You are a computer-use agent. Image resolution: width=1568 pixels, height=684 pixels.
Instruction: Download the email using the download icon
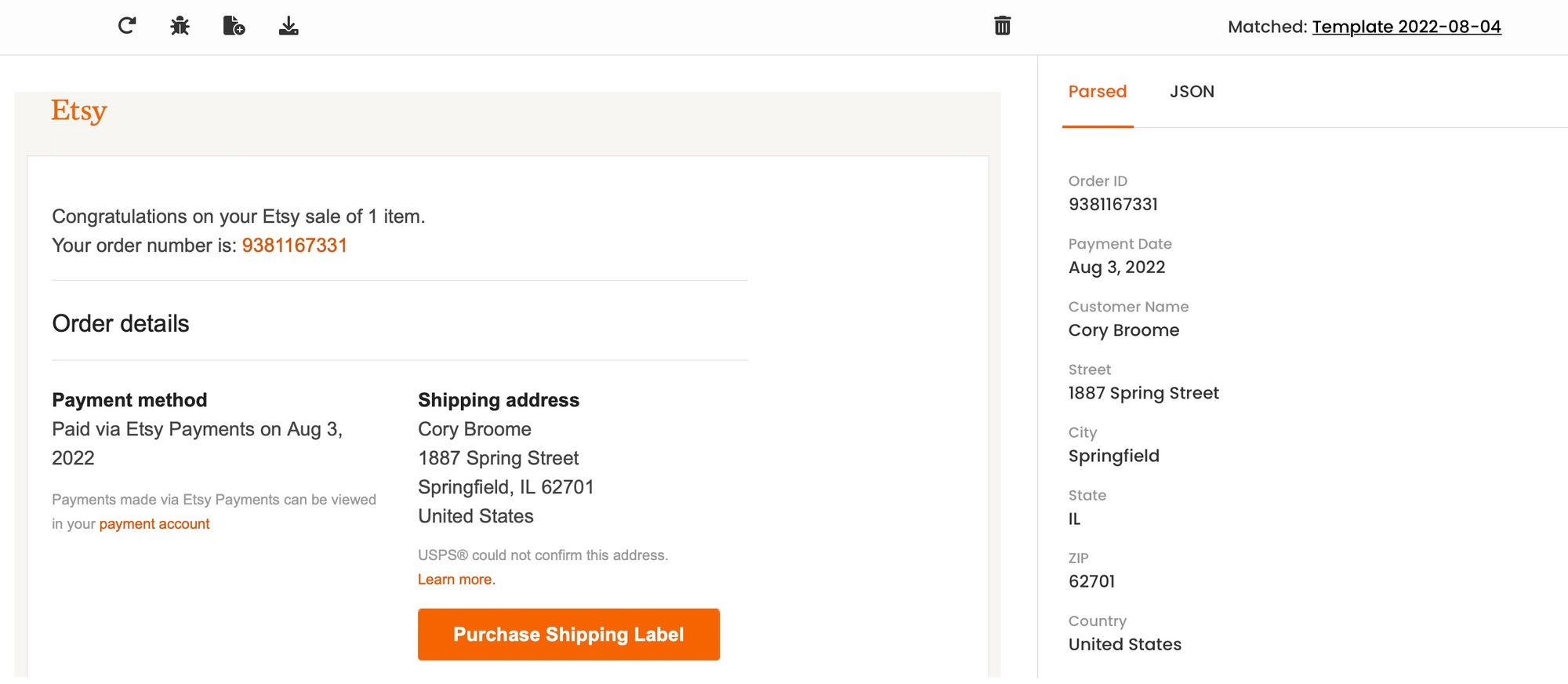click(289, 26)
